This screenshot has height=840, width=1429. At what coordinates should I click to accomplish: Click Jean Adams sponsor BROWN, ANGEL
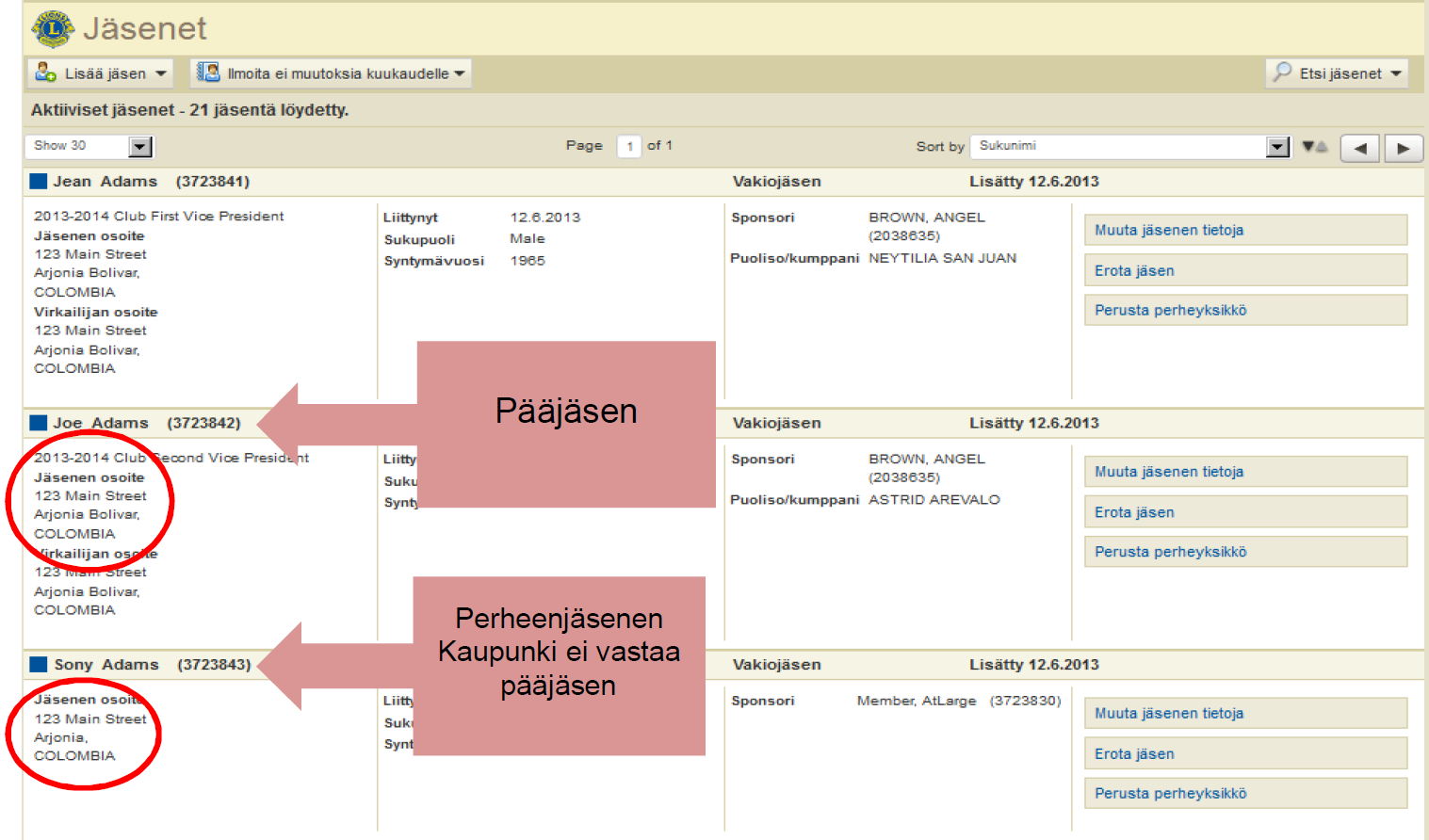click(927, 218)
